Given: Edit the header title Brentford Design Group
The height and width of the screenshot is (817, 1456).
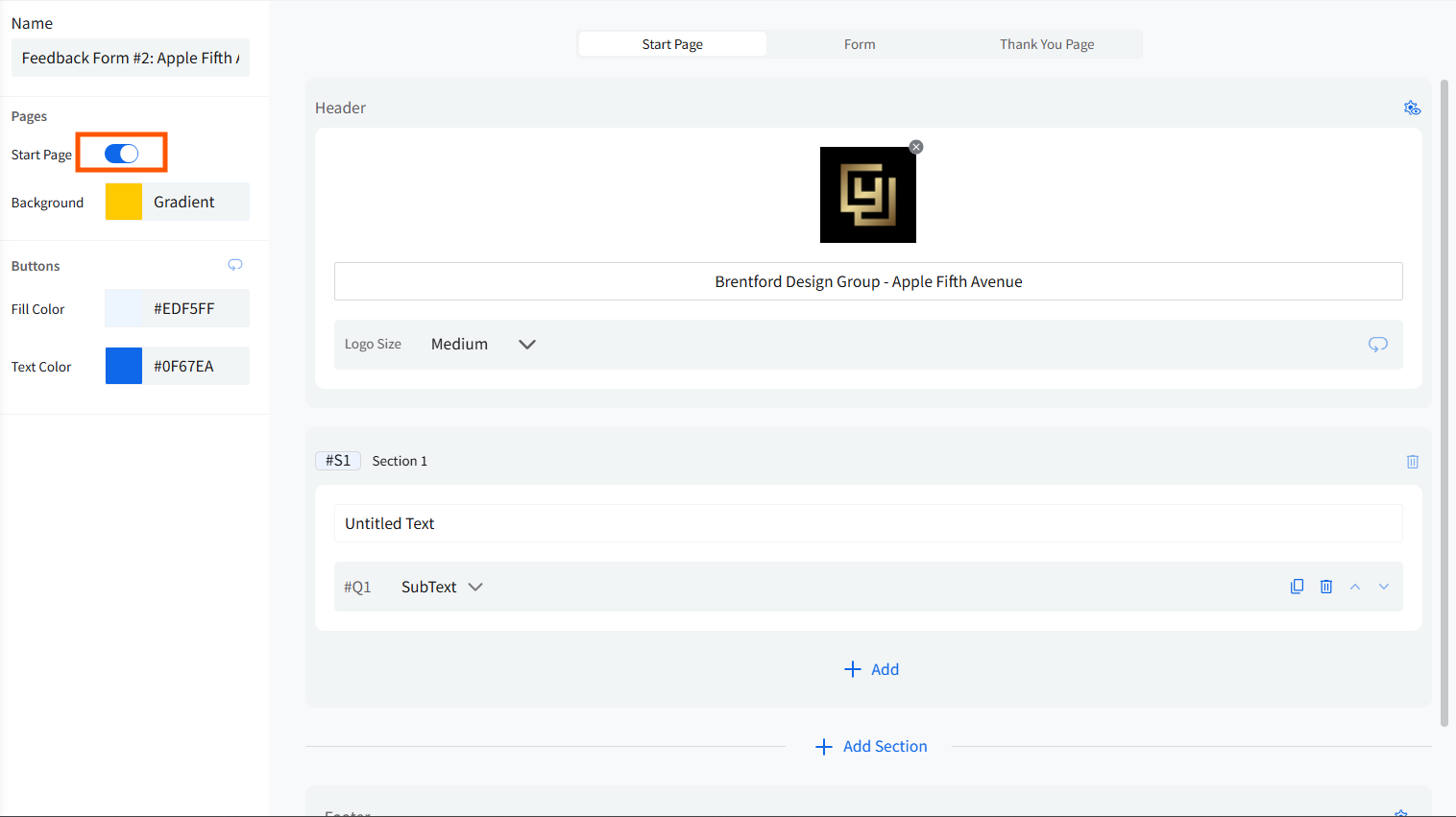Looking at the screenshot, I should [868, 281].
